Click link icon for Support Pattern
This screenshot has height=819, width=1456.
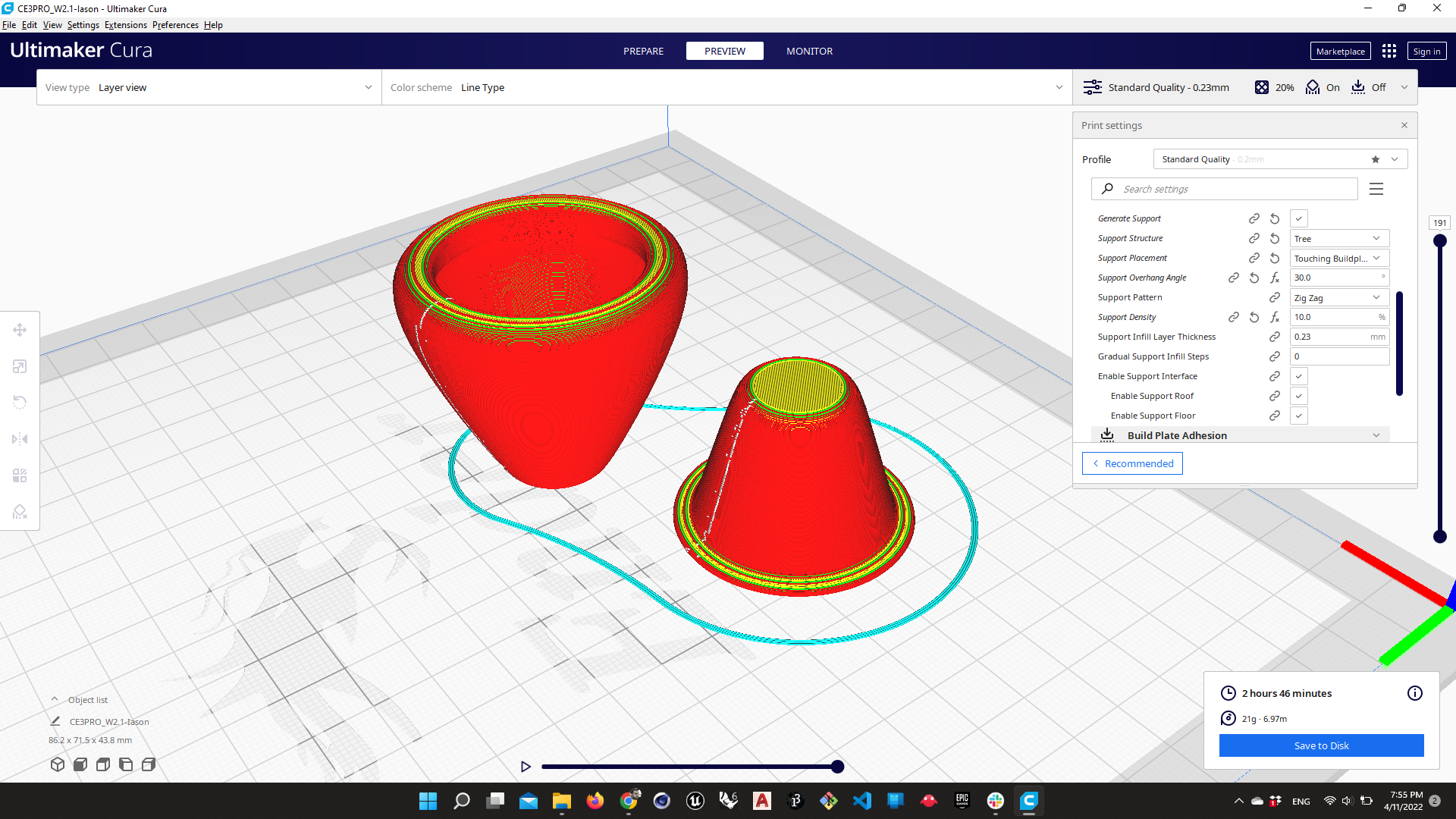(1275, 297)
